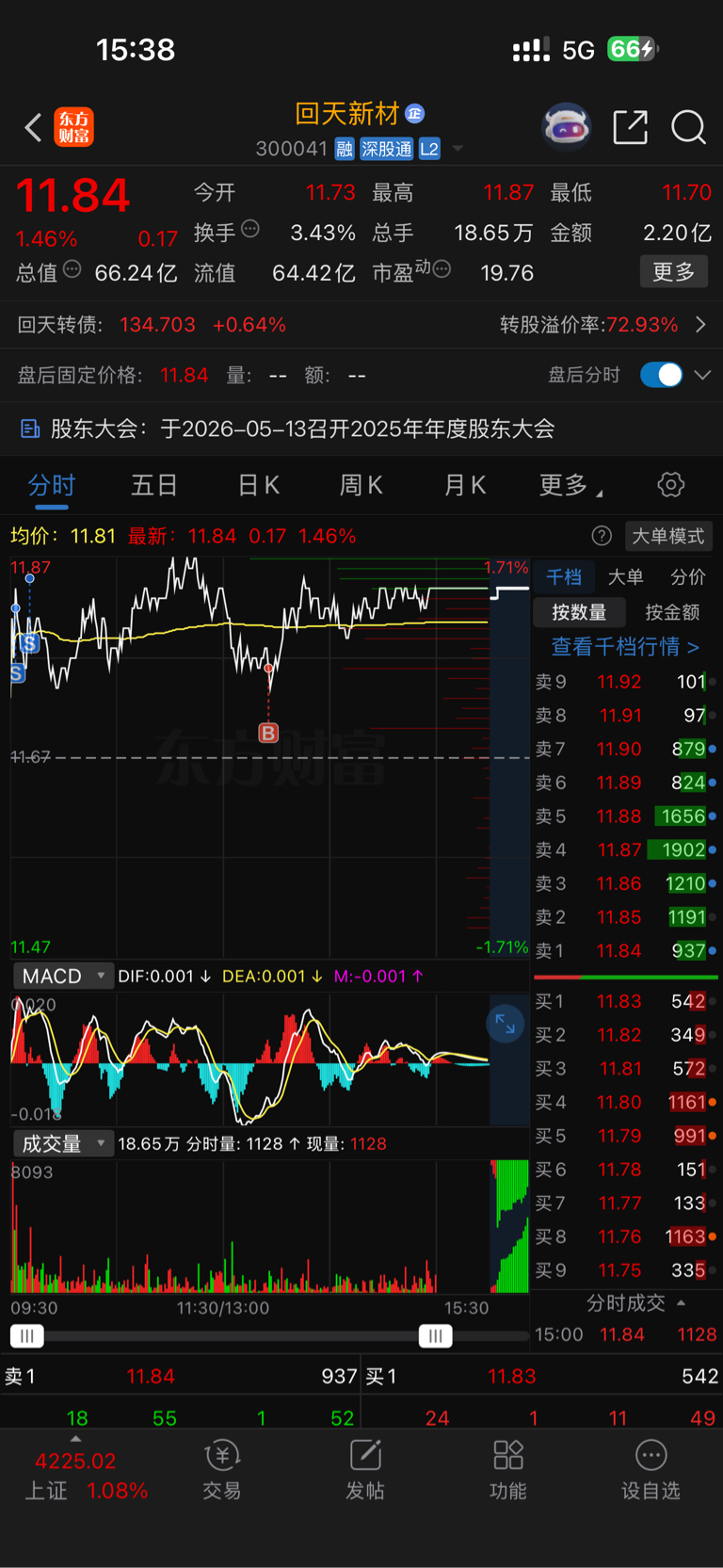Open chart settings gear icon

[x=671, y=485]
